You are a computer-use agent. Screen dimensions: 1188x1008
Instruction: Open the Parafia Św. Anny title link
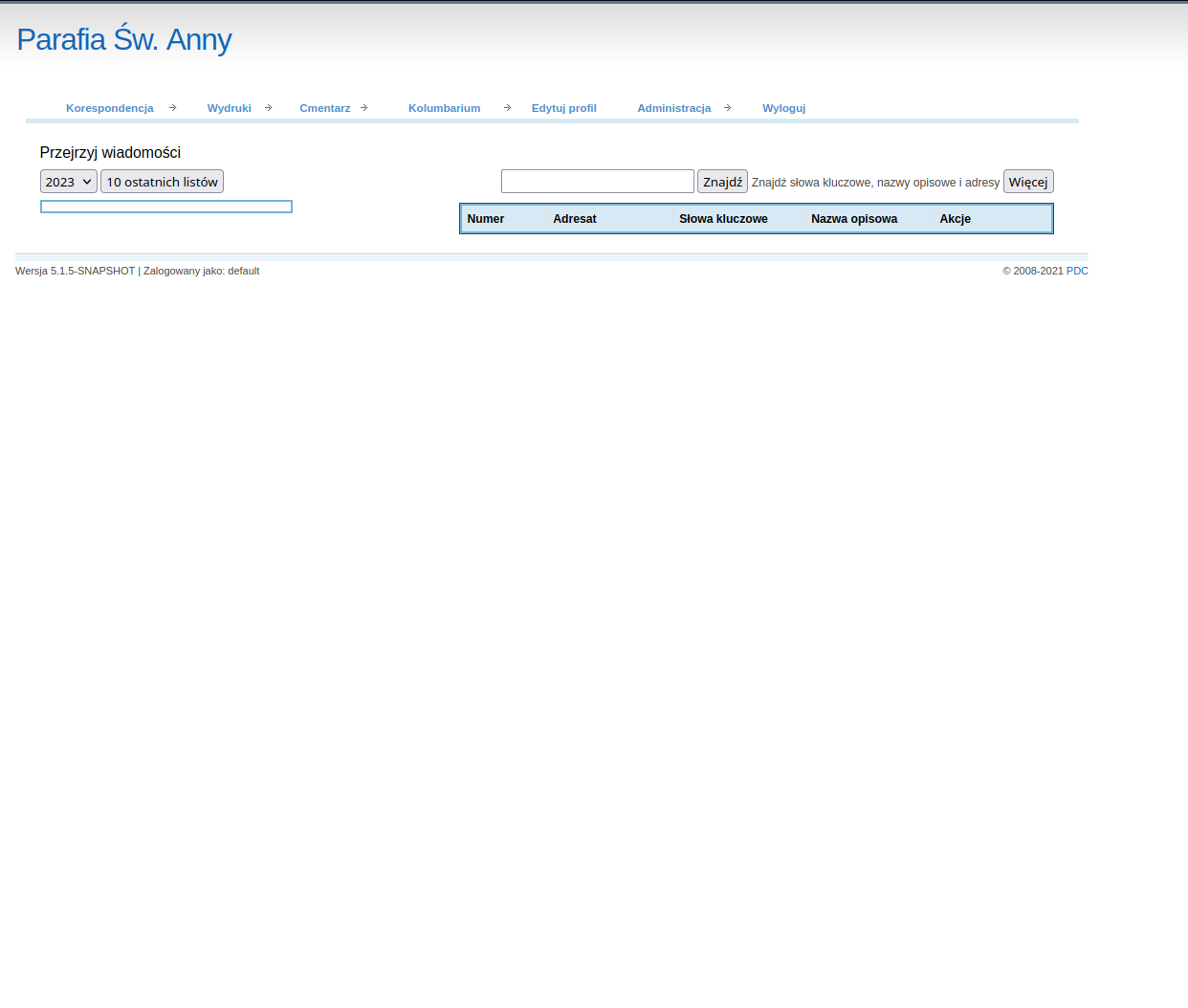tap(124, 39)
